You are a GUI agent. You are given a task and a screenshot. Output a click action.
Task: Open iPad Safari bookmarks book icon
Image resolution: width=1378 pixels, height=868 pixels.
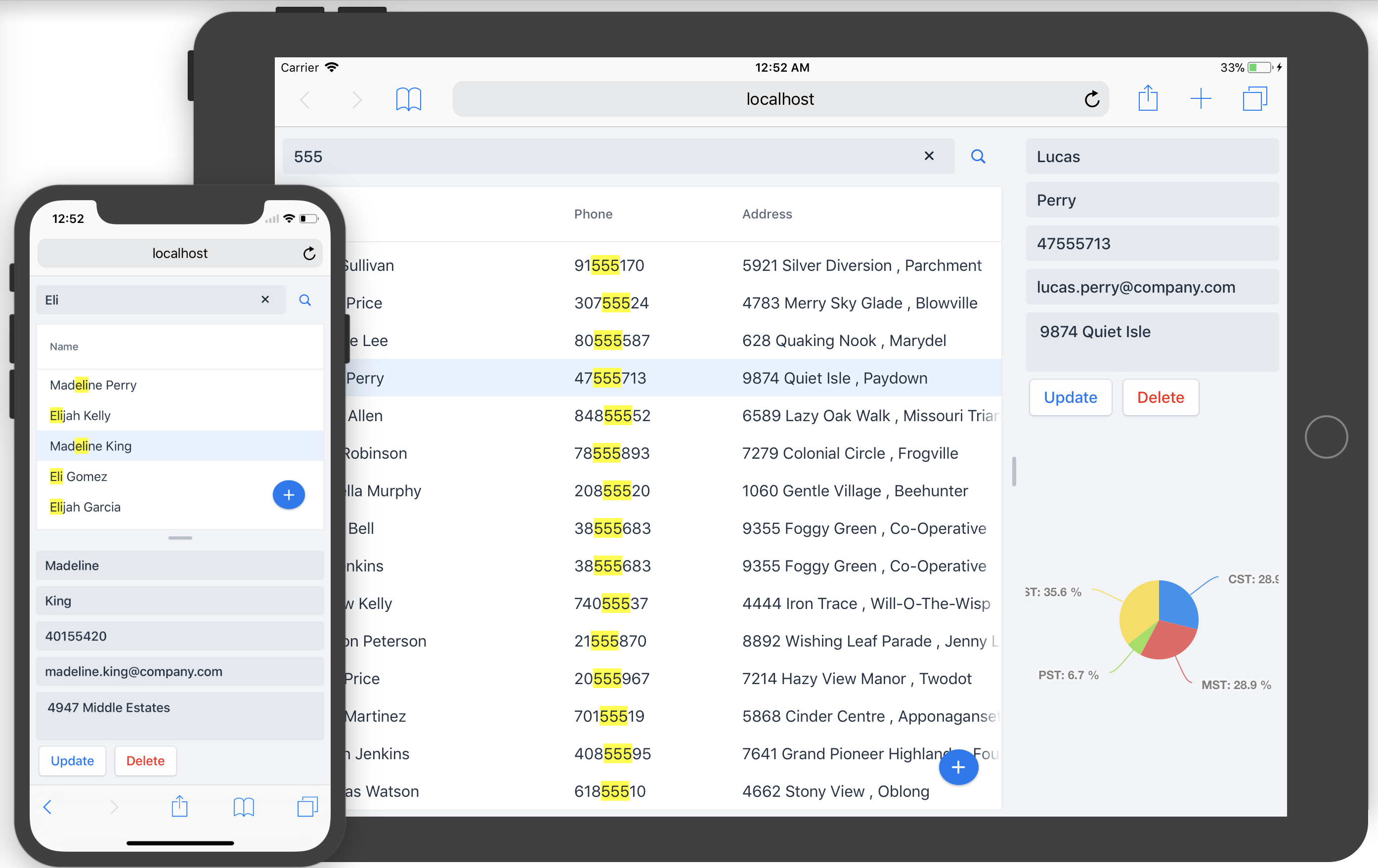(408, 99)
